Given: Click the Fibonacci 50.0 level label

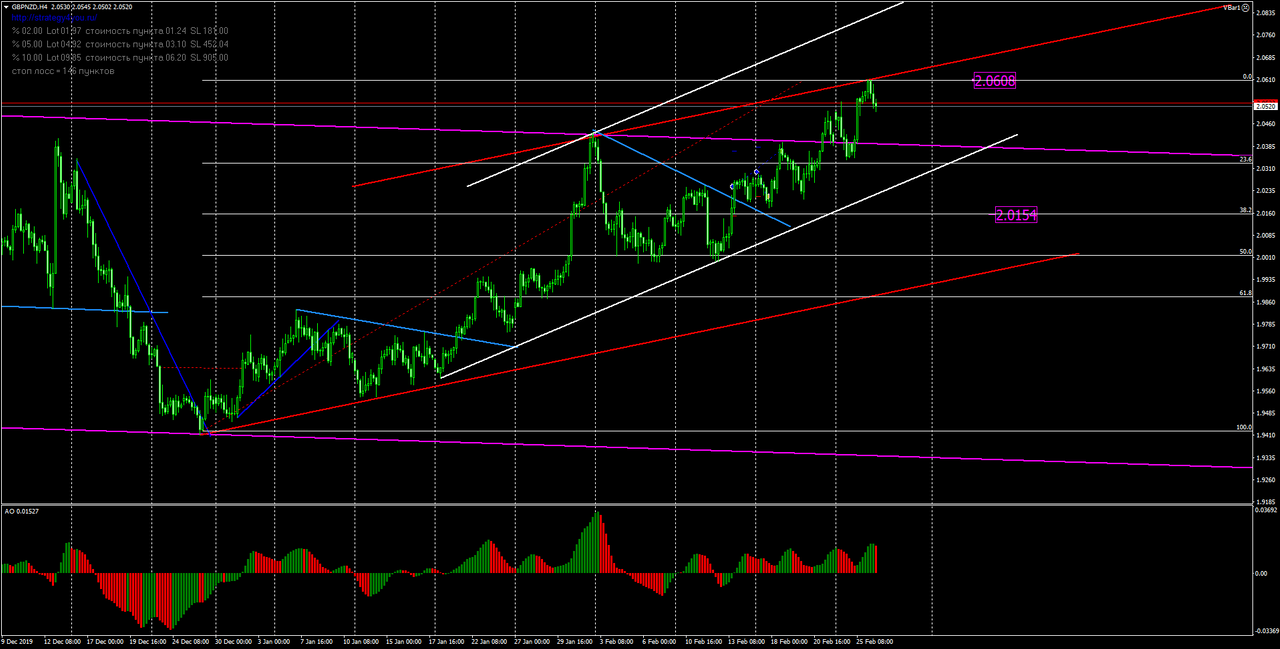Looking at the screenshot, I should [1245, 252].
